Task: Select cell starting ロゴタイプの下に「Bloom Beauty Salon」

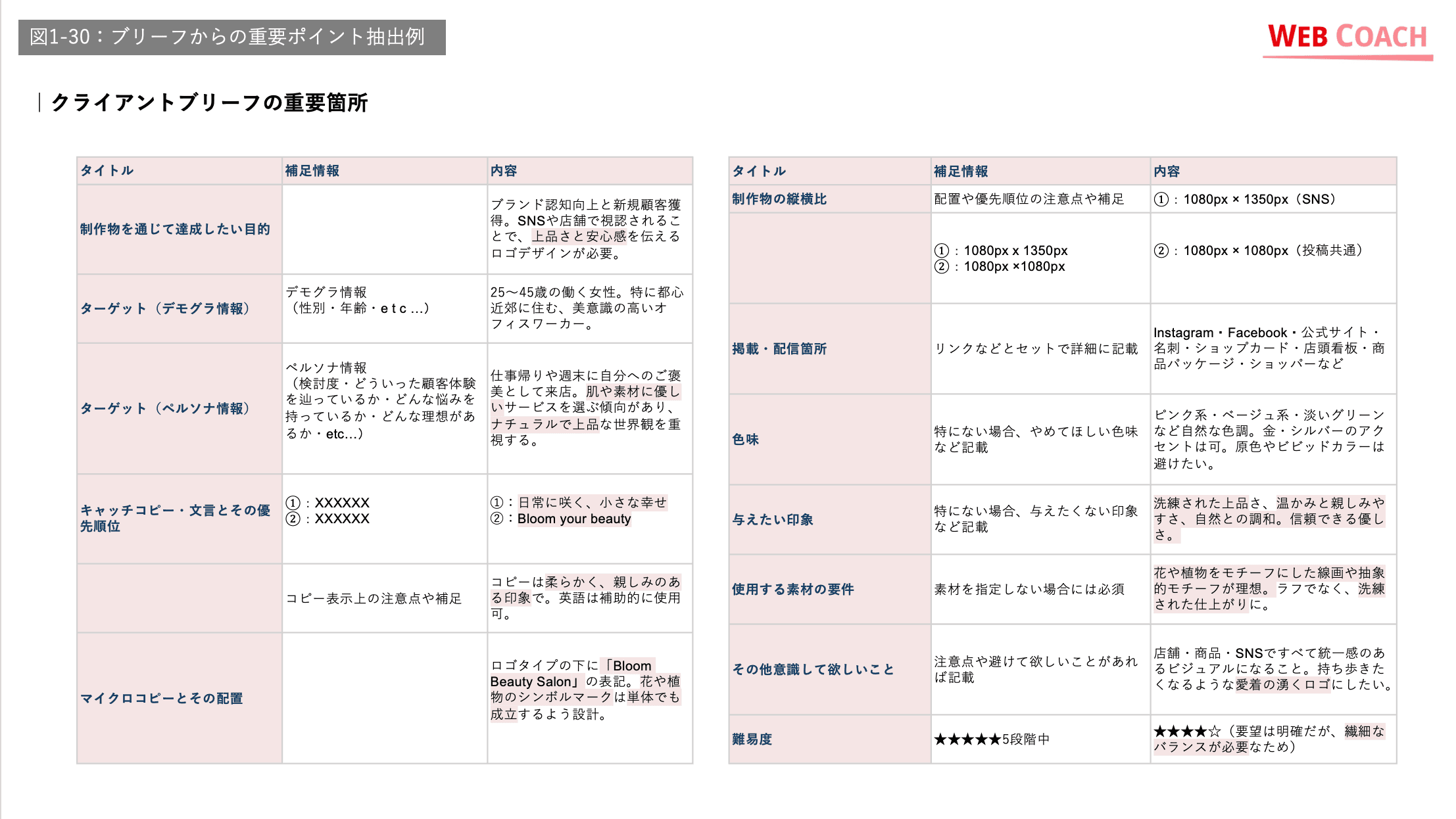Action: pyautogui.click(x=590, y=698)
